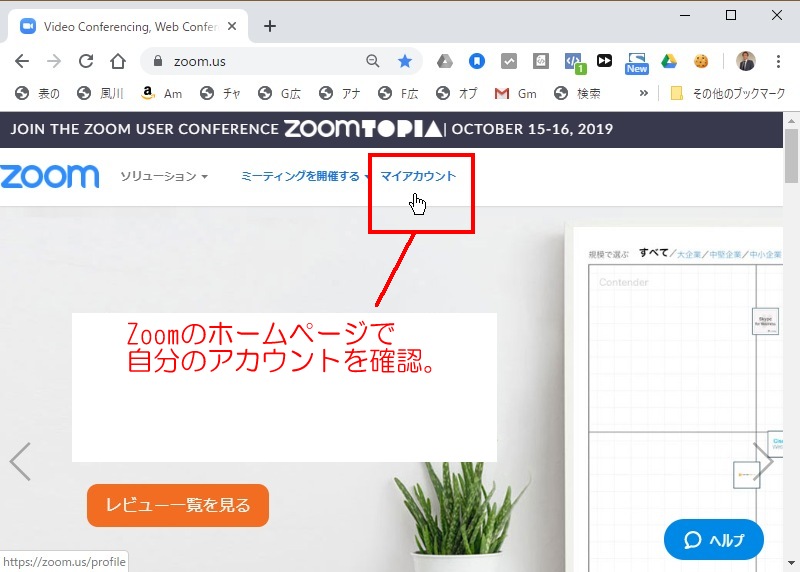Viewport: 800px width, 572px height.
Task: Open the first 表の bookmark
Action: tap(37, 93)
